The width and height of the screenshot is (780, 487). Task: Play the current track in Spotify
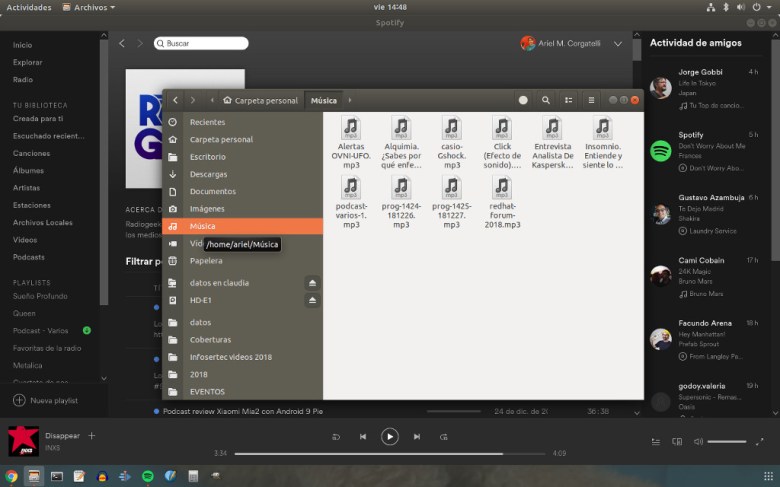click(x=390, y=437)
